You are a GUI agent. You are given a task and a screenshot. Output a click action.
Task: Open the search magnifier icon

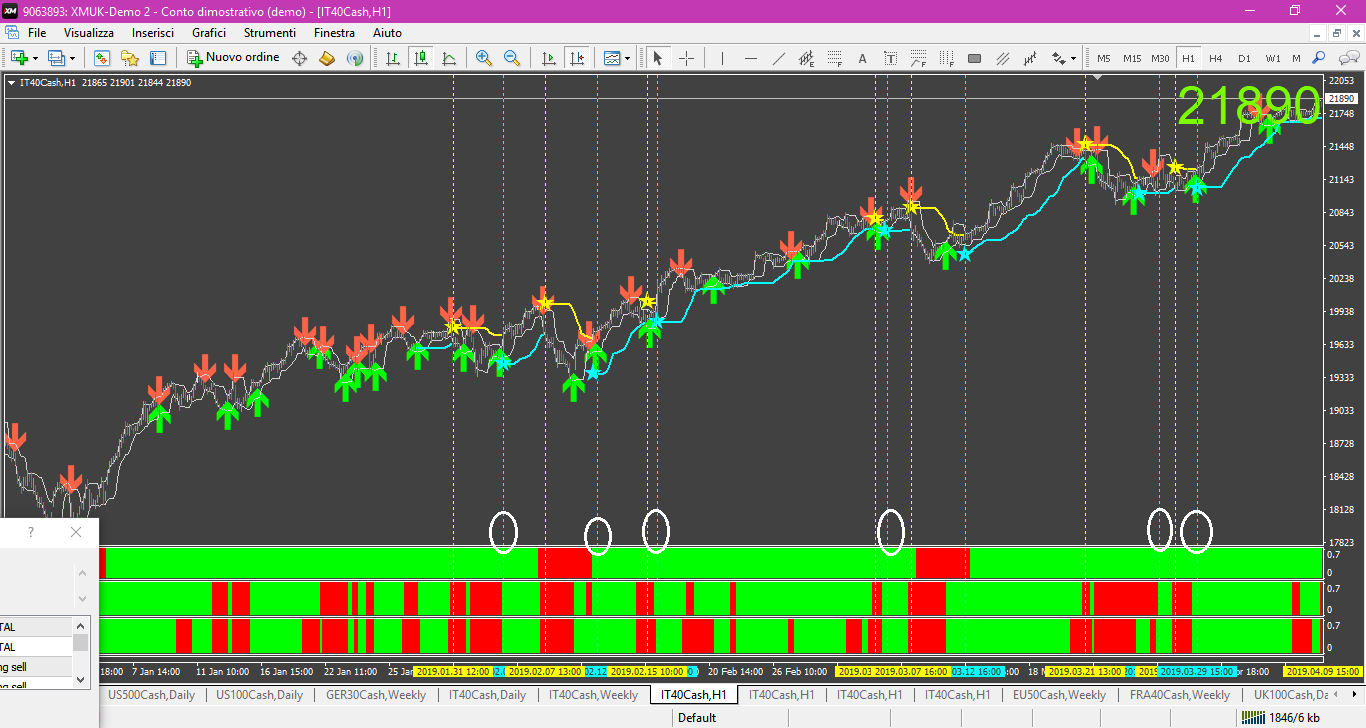tap(1319, 58)
